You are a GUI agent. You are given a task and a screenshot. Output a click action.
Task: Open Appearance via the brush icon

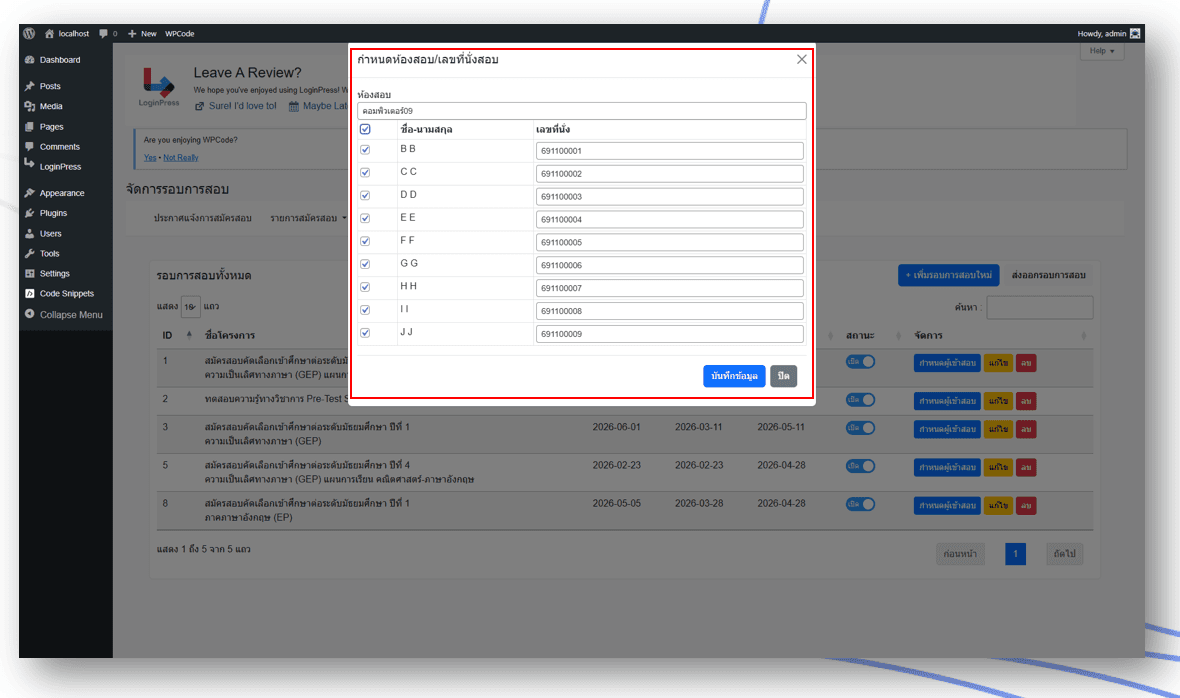(x=29, y=193)
